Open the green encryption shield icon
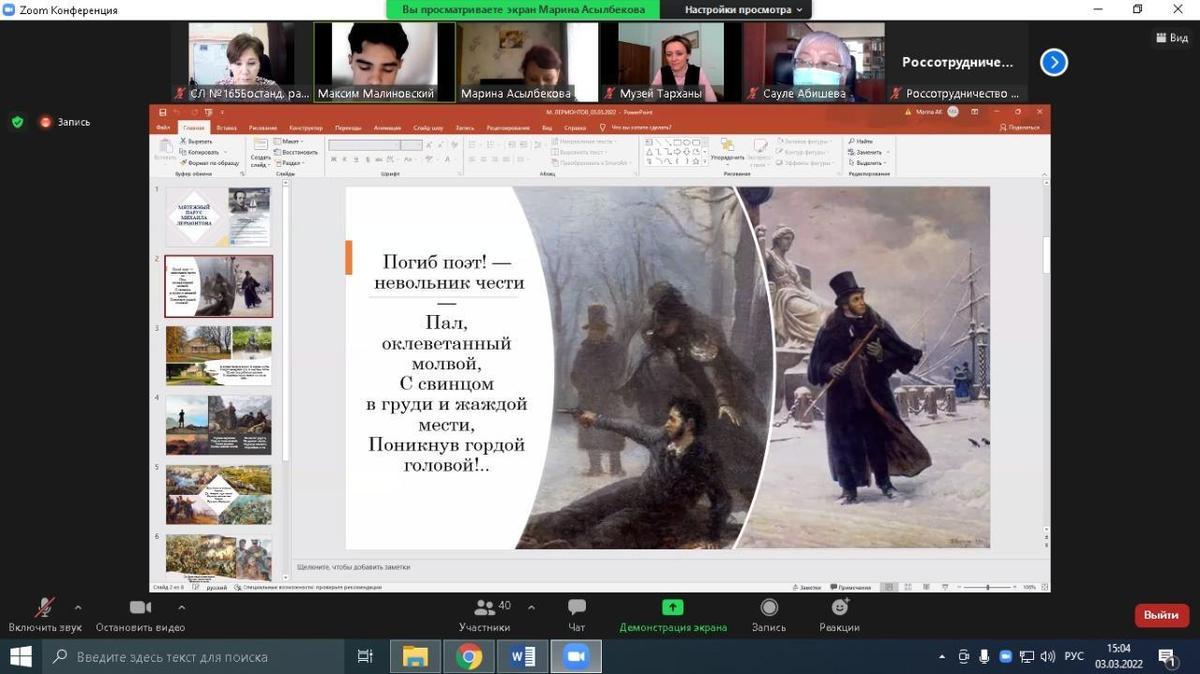 point(17,122)
